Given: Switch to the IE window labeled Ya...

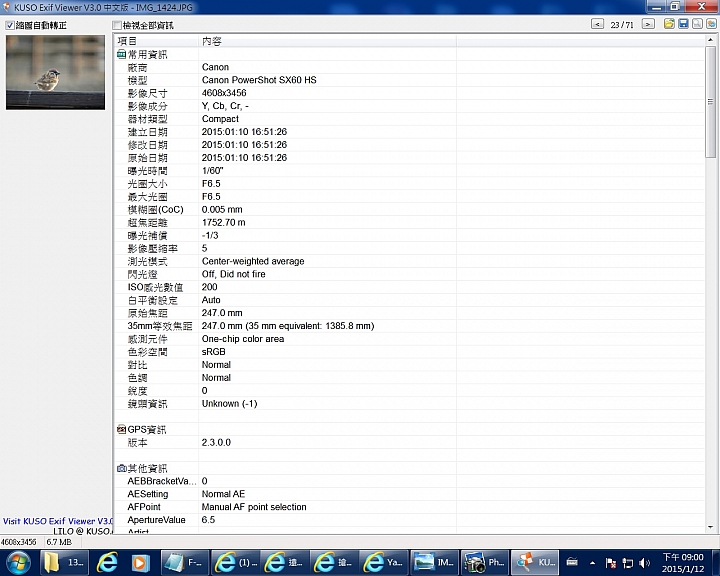Looking at the screenshot, I should (x=384, y=563).
